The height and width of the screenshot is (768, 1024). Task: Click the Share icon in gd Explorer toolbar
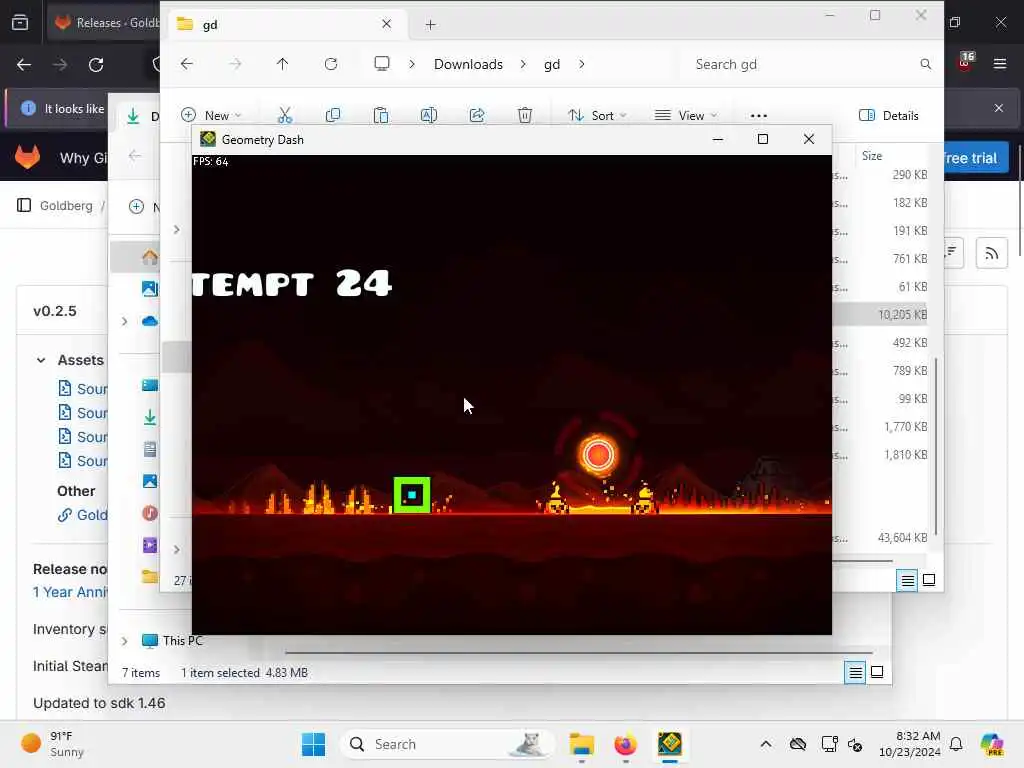coord(477,116)
